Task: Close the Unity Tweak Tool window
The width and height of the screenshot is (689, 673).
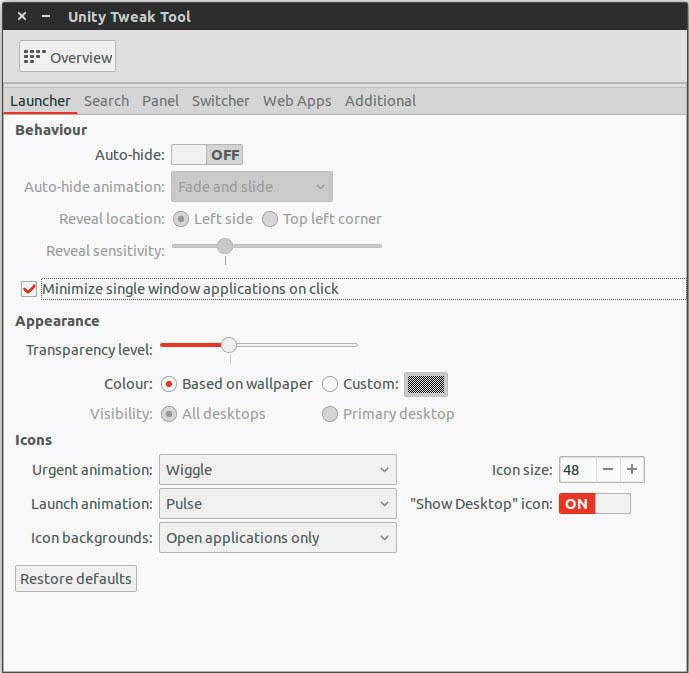Action: (x=22, y=16)
